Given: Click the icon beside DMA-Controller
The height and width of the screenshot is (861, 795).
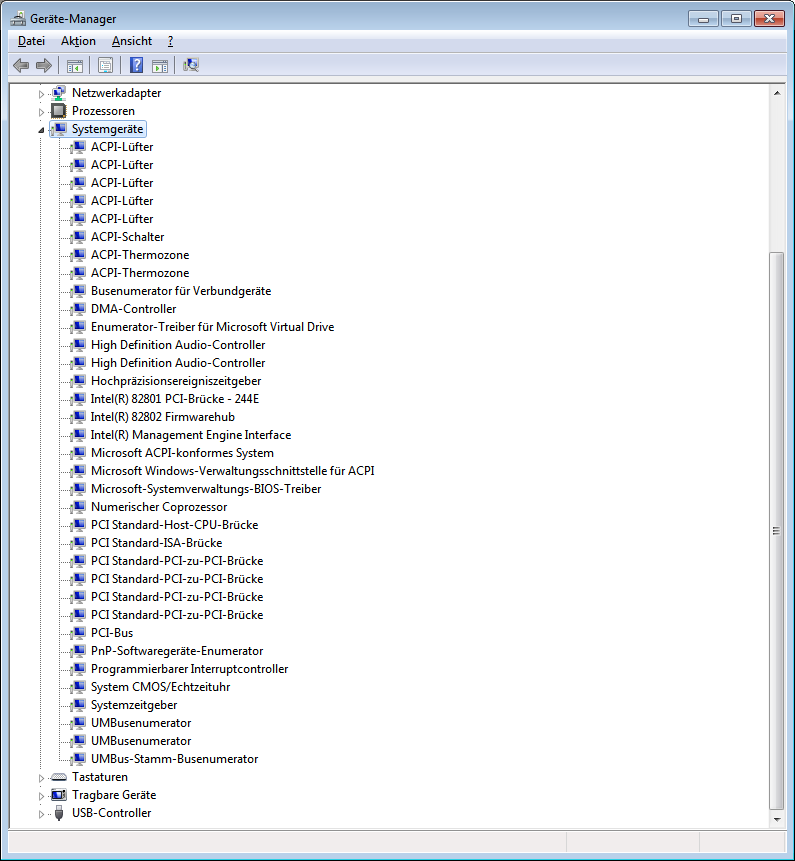Looking at the screenshot, I should coord(79,309).
